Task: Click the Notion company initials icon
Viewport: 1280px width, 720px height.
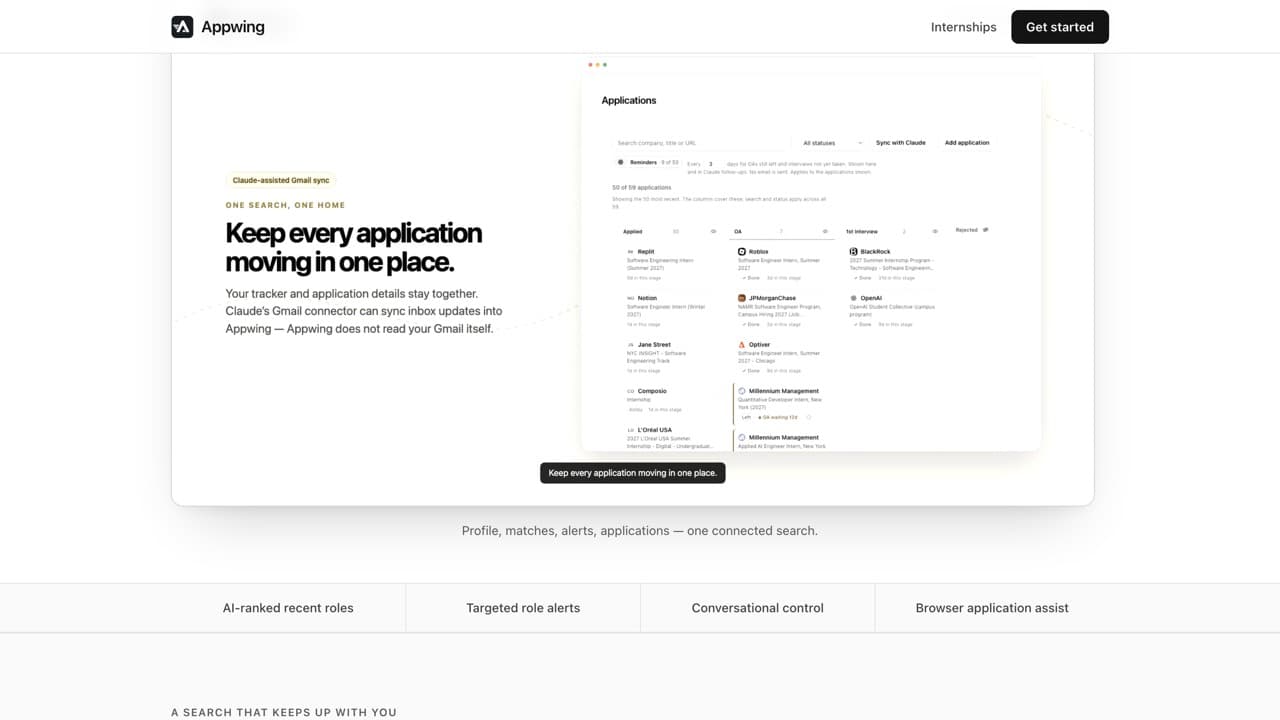Action: click(x=630, y=298)
